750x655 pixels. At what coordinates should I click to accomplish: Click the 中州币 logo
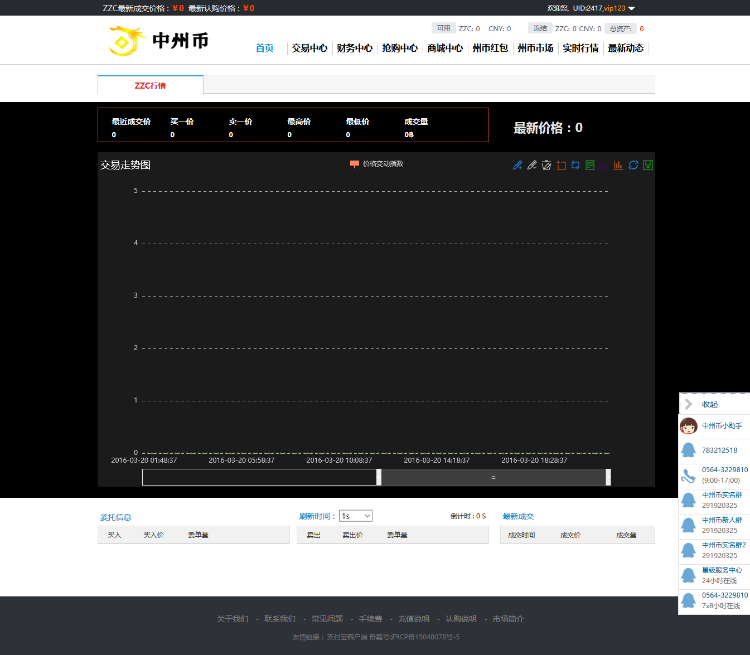(x=159, y=41)
